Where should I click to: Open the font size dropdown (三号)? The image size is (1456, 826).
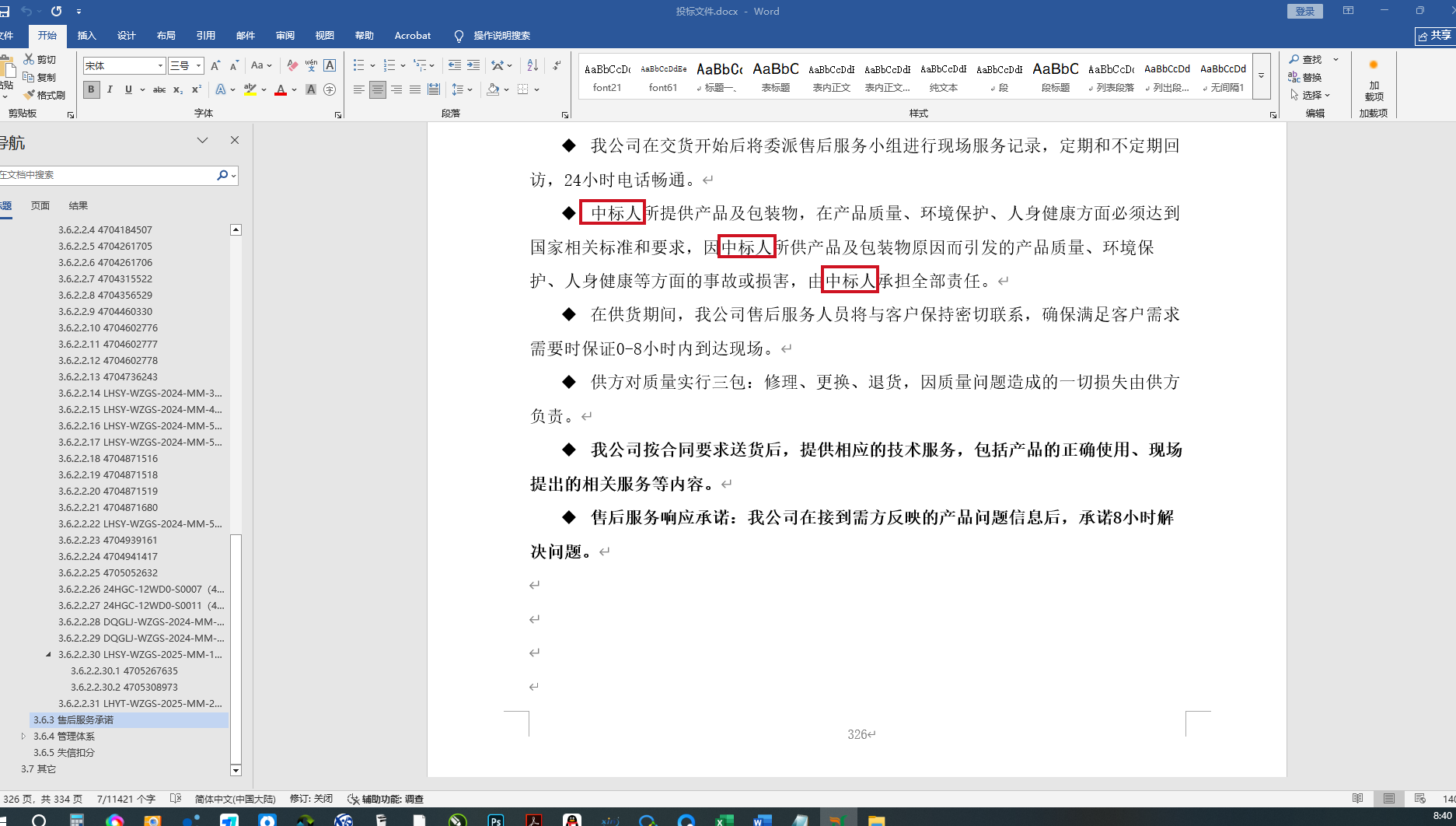tap(199, 66)
